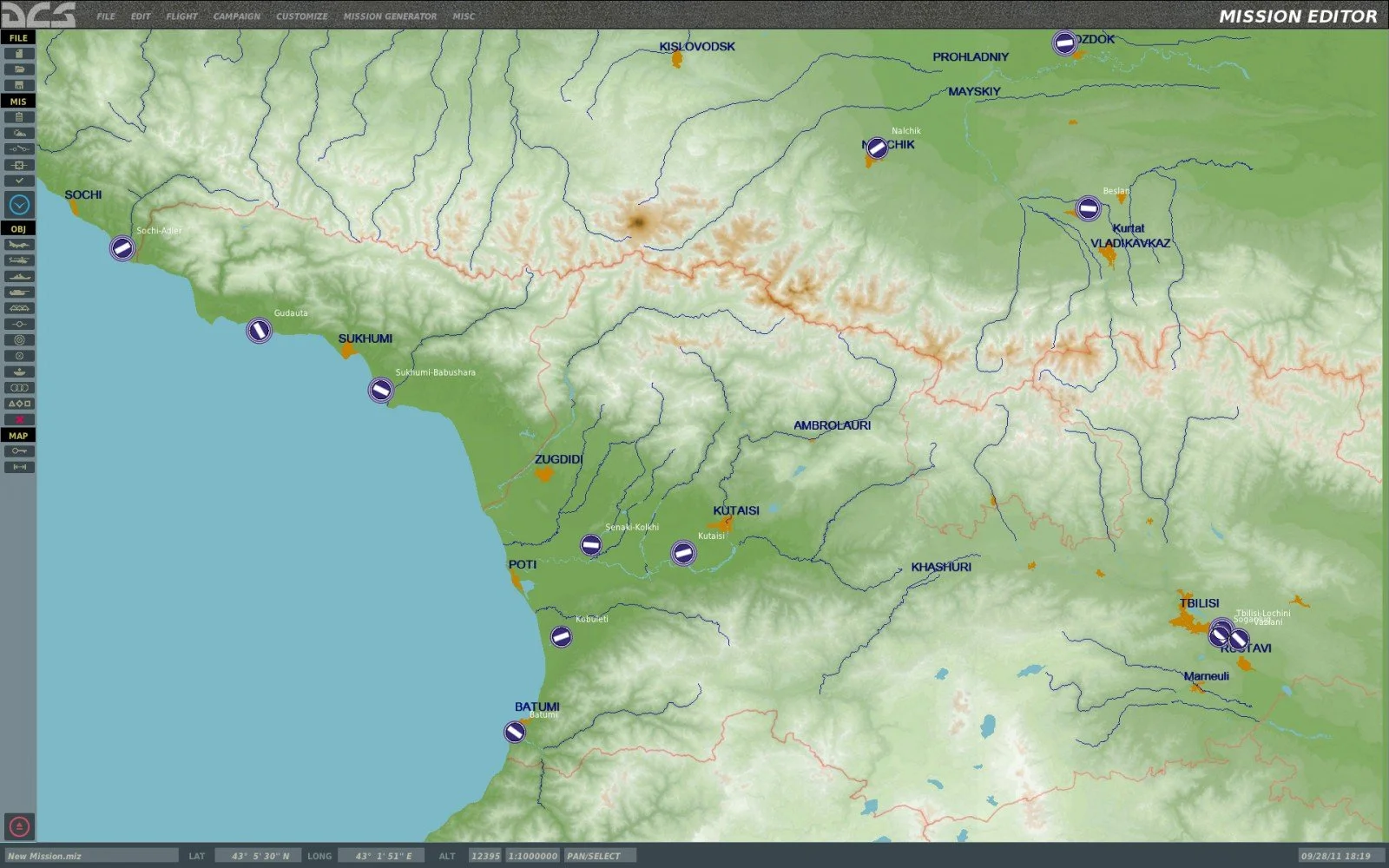Screen dimensions: 1389x868
Task: Select the Kobuleti airfield marker
Action: point(561,637)
